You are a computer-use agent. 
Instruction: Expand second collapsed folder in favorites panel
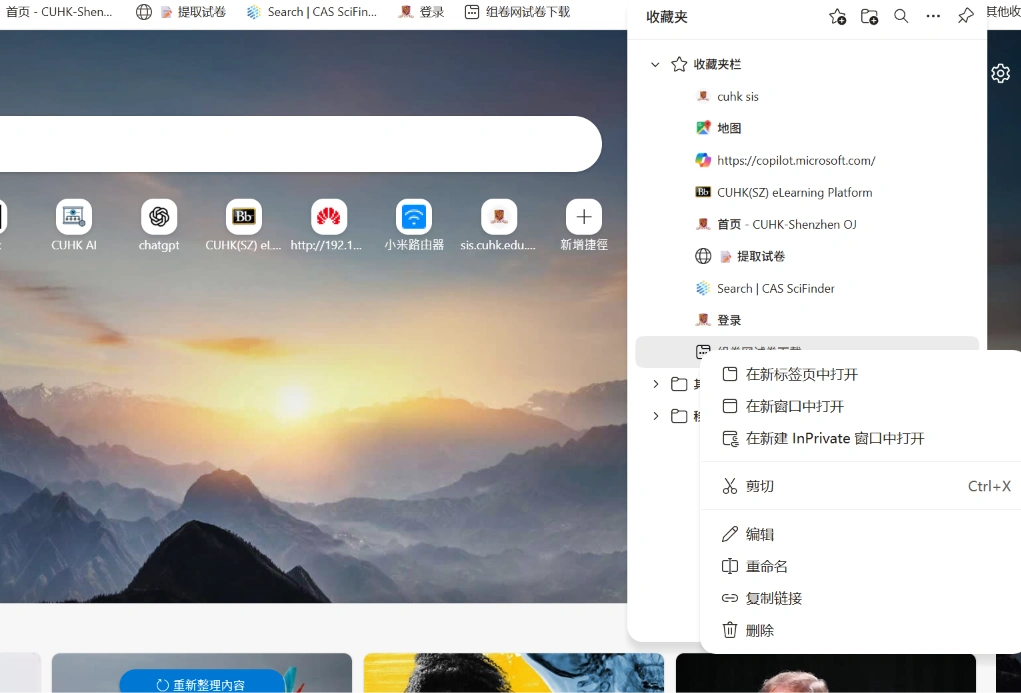(656, 416)
